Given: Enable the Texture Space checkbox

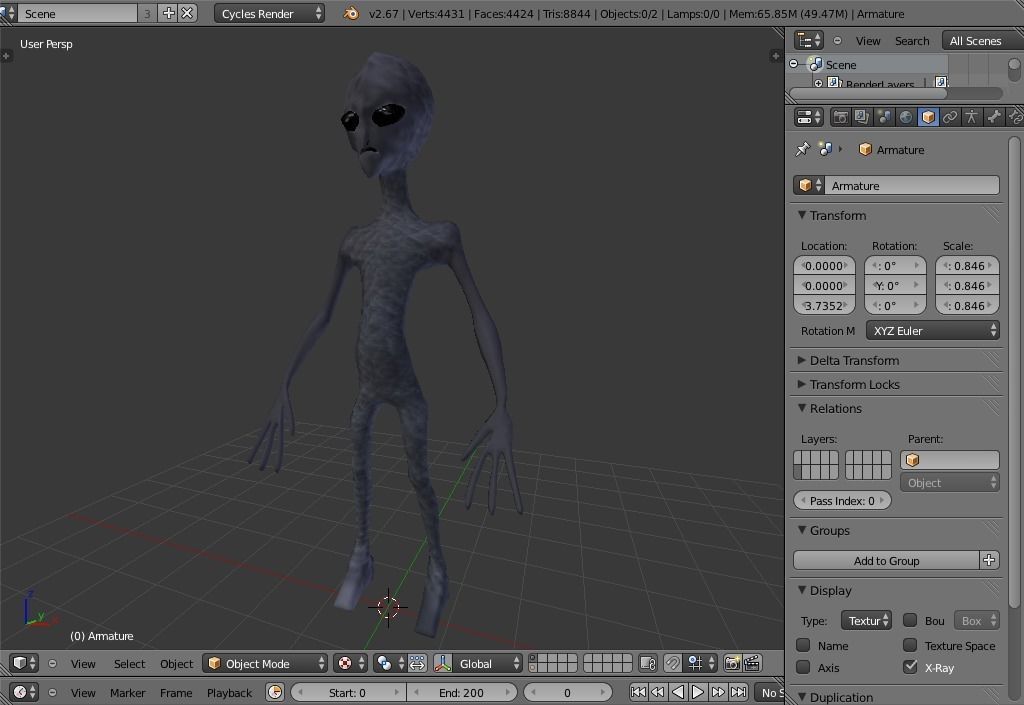Looking at the screenshot, I should click(x=910, y=645).
